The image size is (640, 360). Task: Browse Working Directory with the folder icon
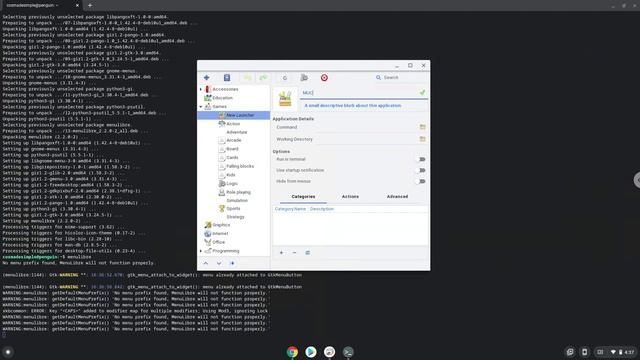pyautogui.click(x=422, y=139)
